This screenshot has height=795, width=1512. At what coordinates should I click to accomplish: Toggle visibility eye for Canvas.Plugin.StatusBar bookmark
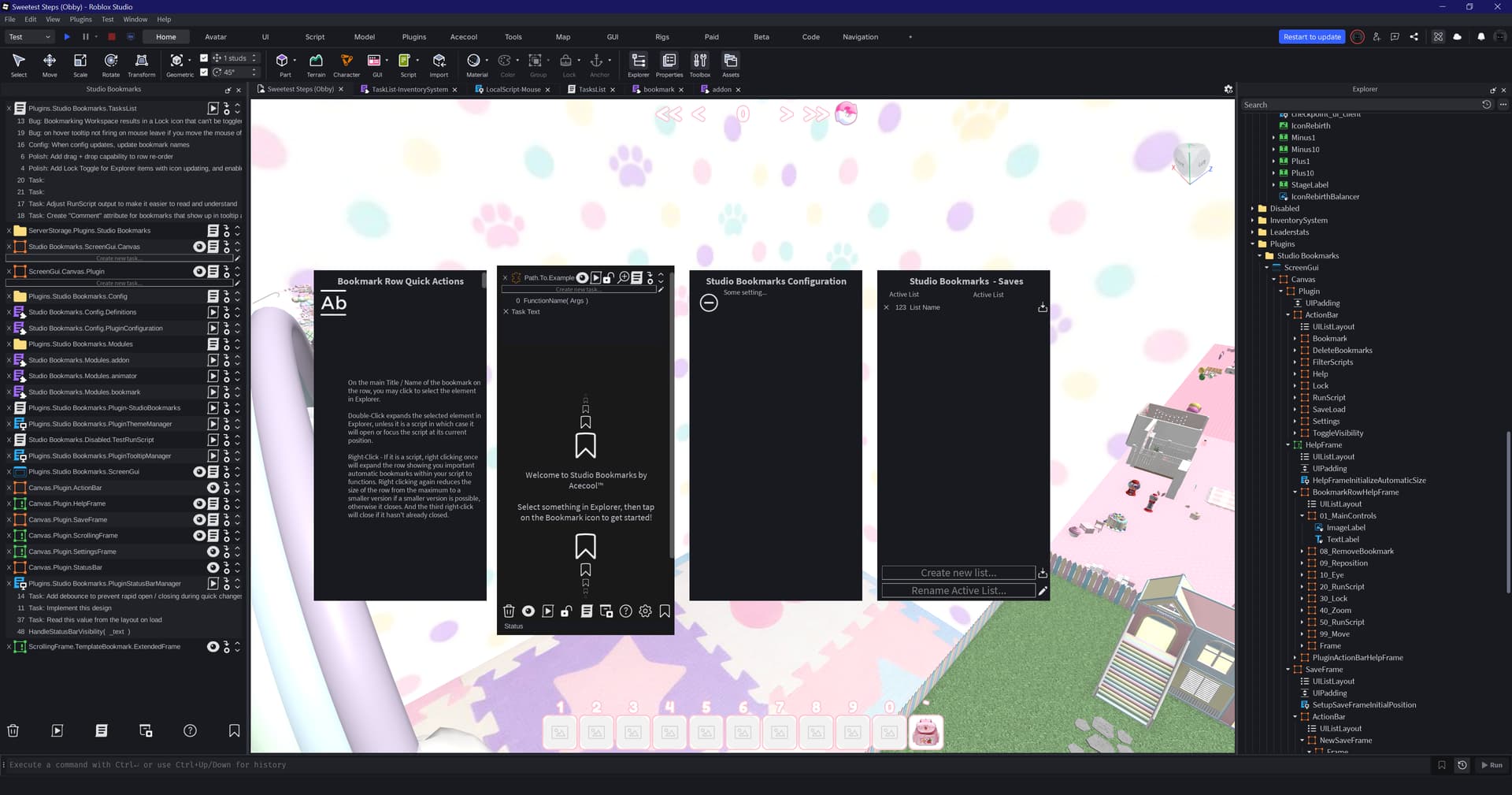pyautogui.click(x=213, y=567)
